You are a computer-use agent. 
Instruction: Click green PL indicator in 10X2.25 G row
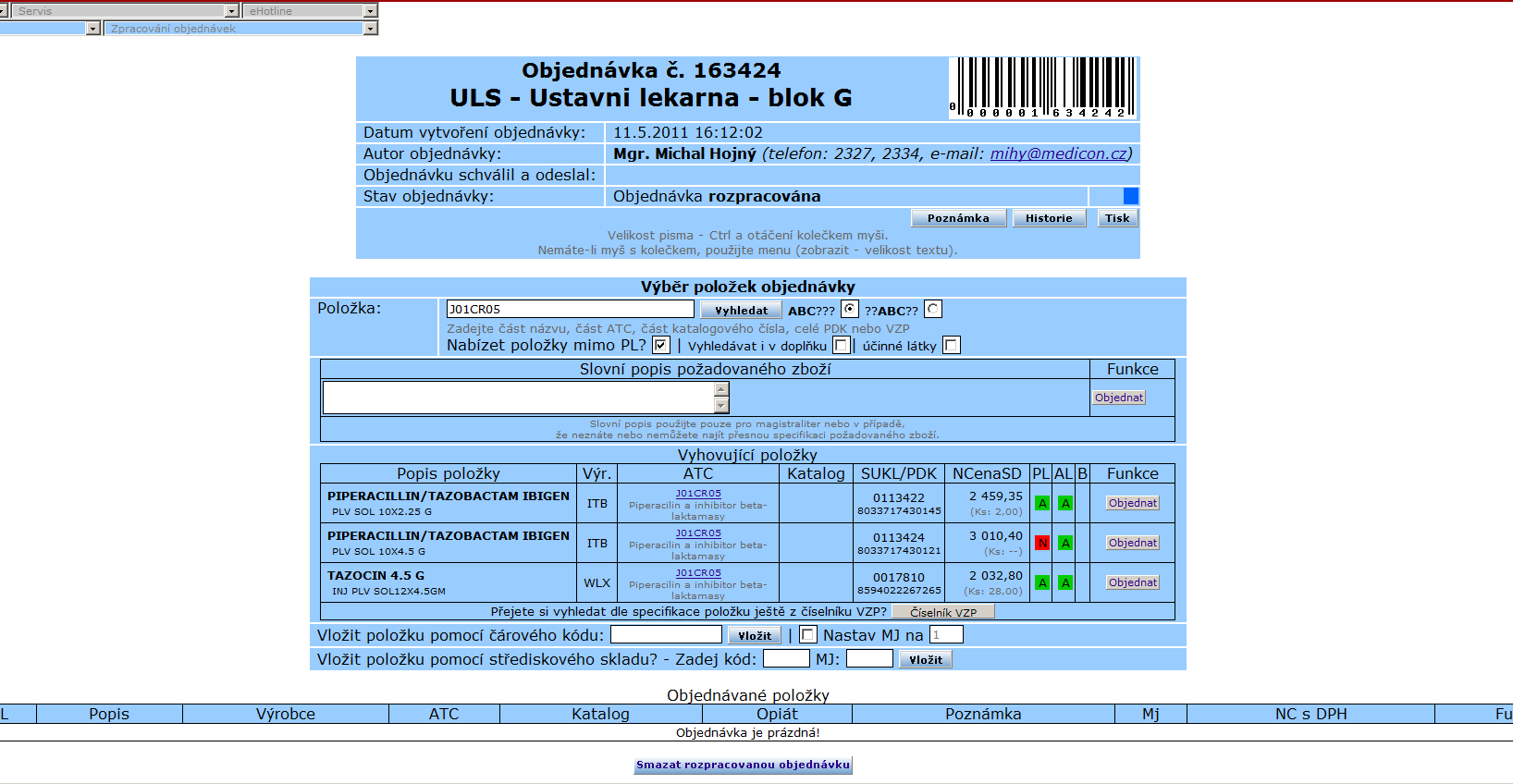coord(1042,504)
